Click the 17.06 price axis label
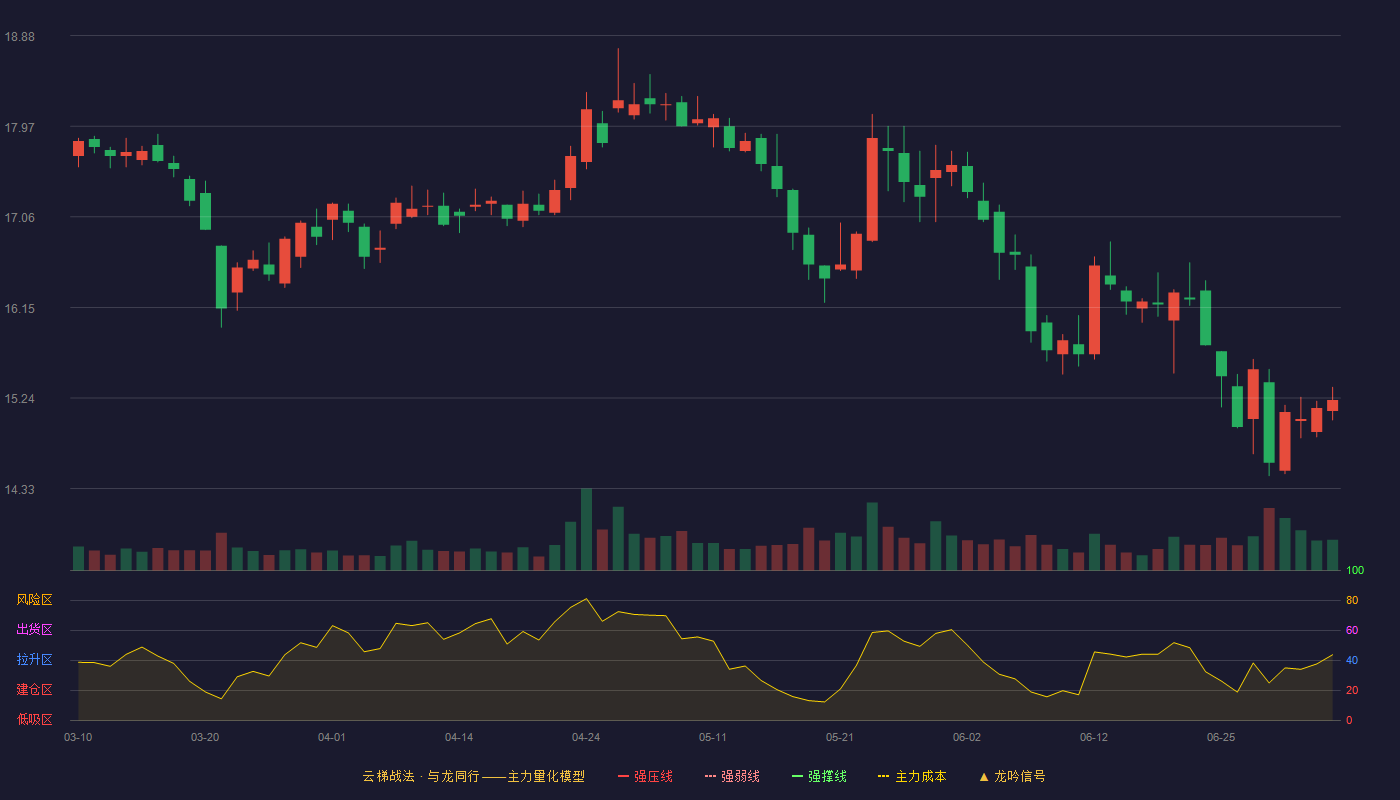Screen dimensions: 1400x800 (19, 218)
